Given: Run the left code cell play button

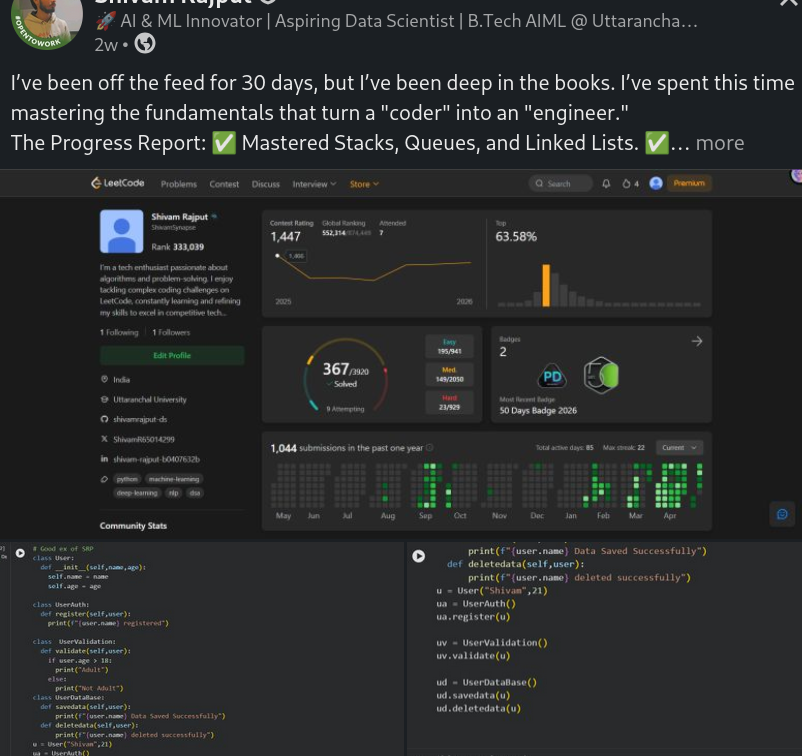Looking at the screenshot, I should (20, 553).
